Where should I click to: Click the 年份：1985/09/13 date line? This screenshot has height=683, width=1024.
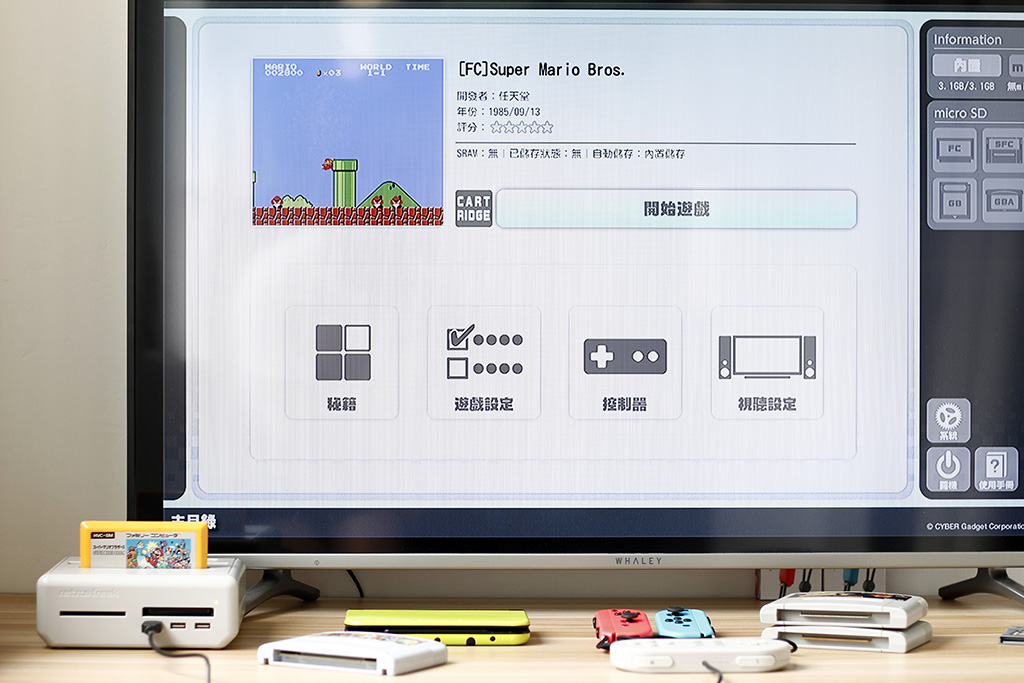coord(498,112)
